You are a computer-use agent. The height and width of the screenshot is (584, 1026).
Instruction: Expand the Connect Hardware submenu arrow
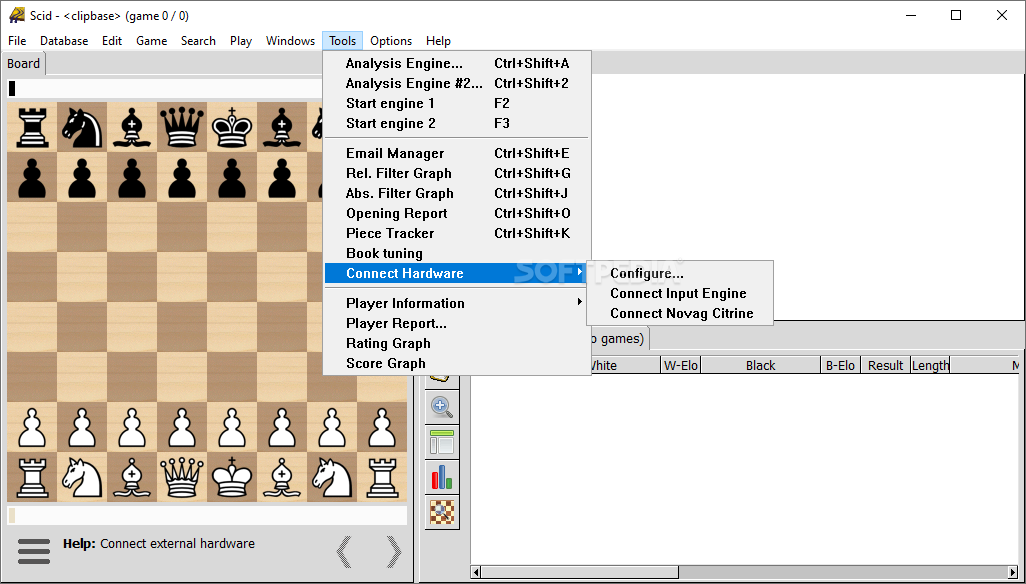(580, 273)
